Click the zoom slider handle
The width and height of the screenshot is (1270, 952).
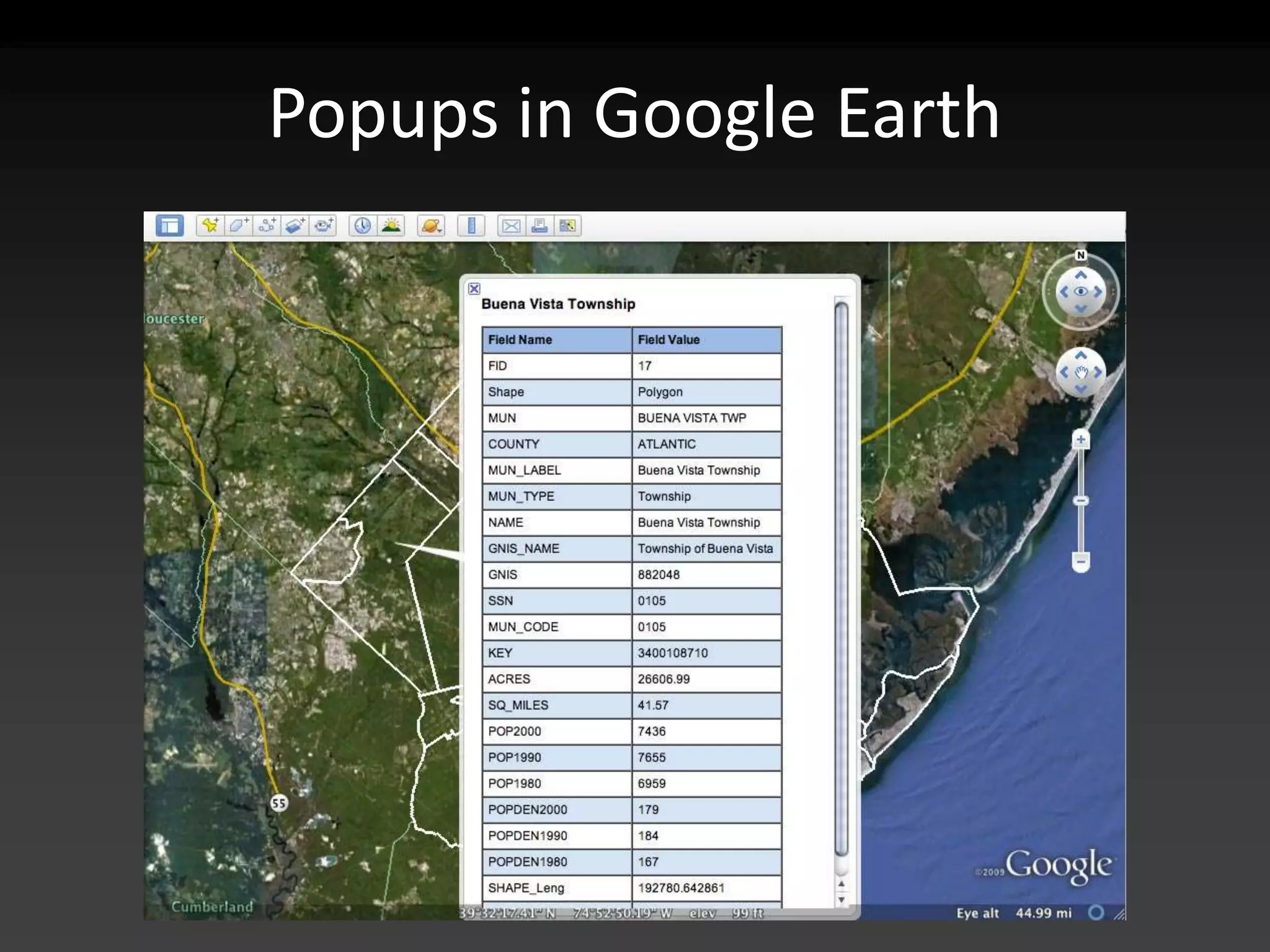tap(1081, 500)
